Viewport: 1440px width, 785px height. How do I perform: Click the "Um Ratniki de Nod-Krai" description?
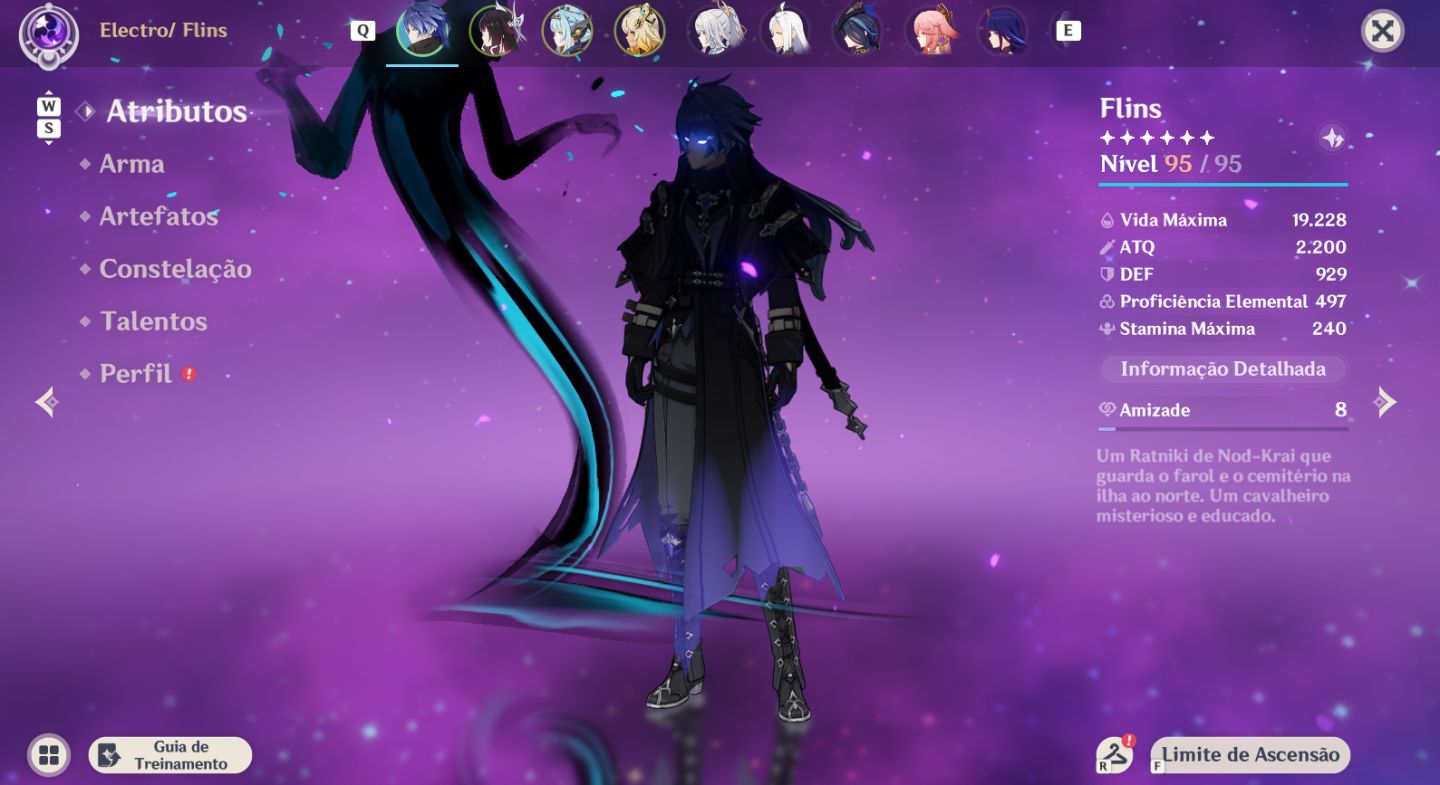(1224, 486)
